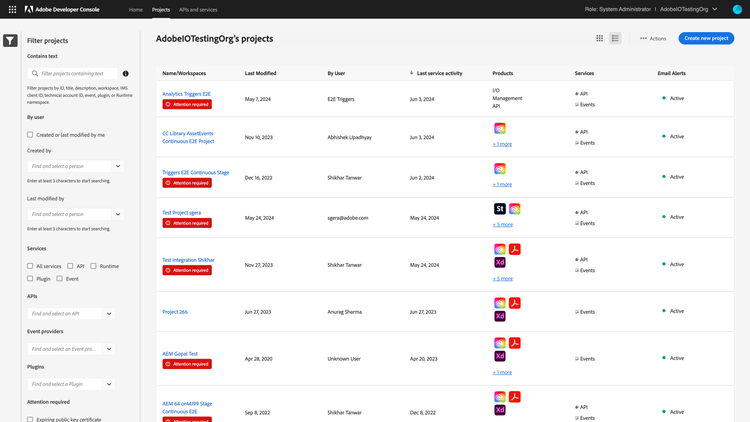The width and height of the screenshot is (750, 422).
Task: Click the Acrobat icon in Project 266 row
Action: pyautogui.click(x=515, y=303)
